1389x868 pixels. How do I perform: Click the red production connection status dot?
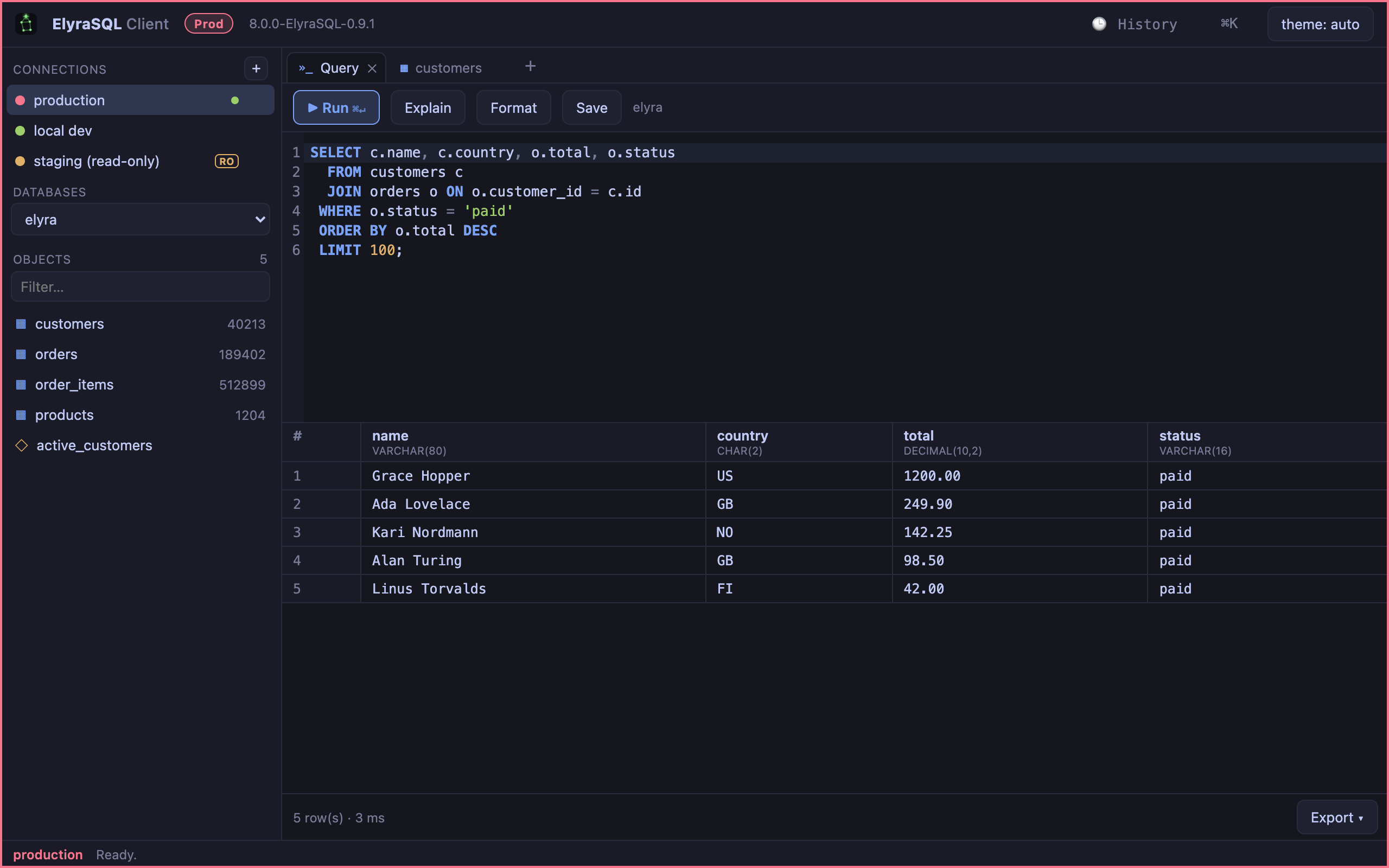point(20,100)
